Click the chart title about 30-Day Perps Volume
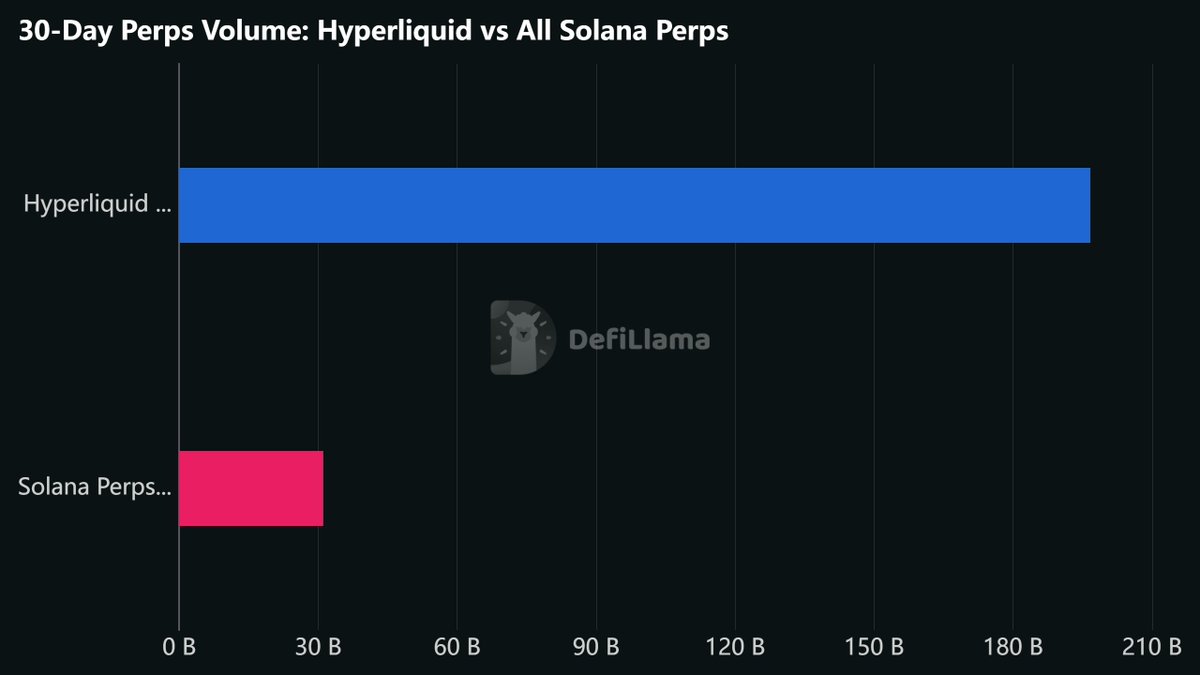 pos(373,31)
